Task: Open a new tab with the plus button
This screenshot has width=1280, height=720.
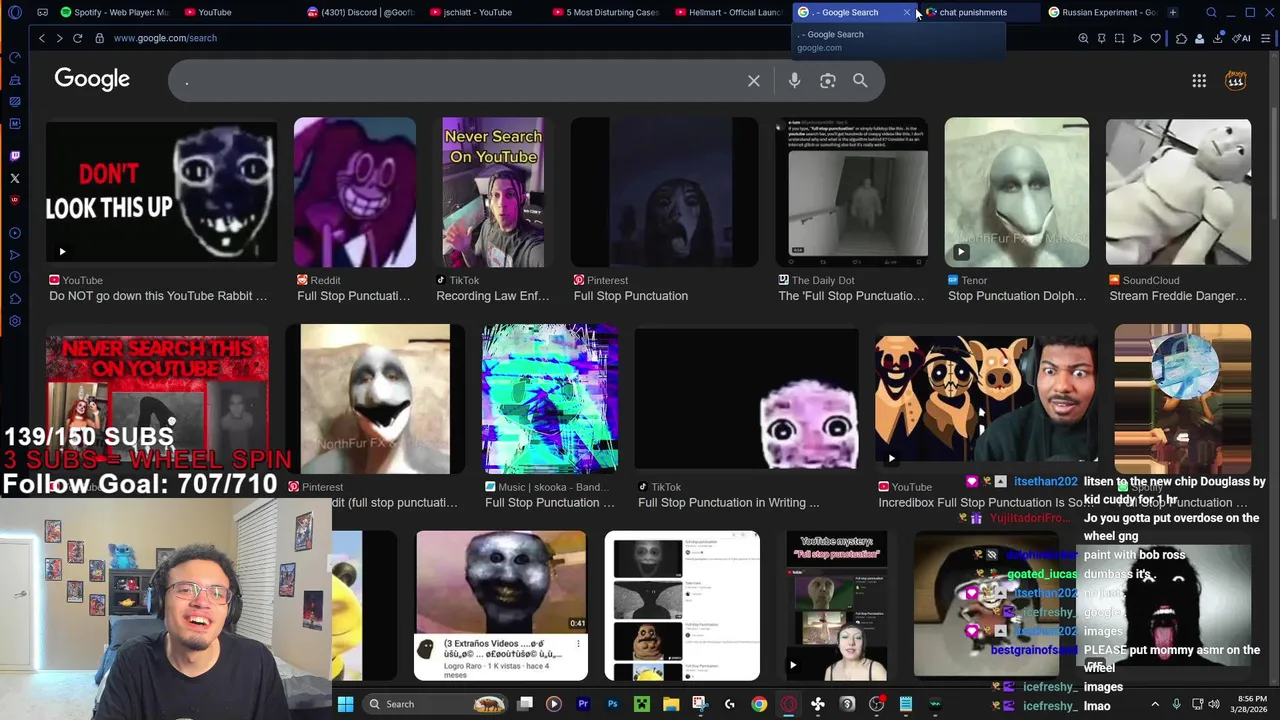Action: (x=1172, y=12)
